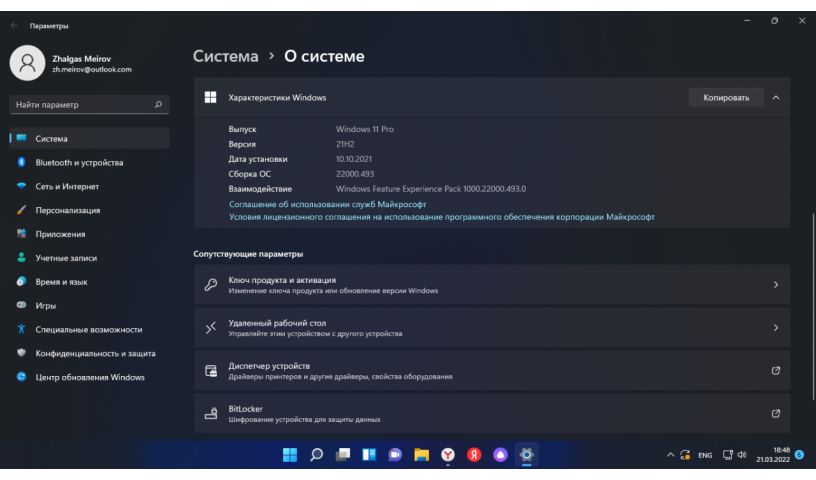Screen dimensions: 816x480
Task: Open Условия лицензионного соглашения link
Action: point(442,217)
